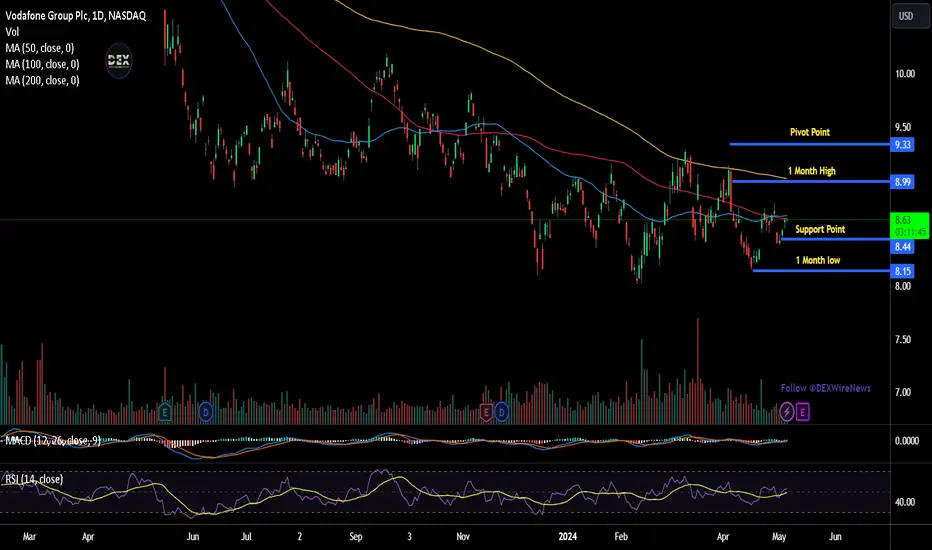Select the Vol indicator legend
The image size is (932, 550).
(12, 32)
